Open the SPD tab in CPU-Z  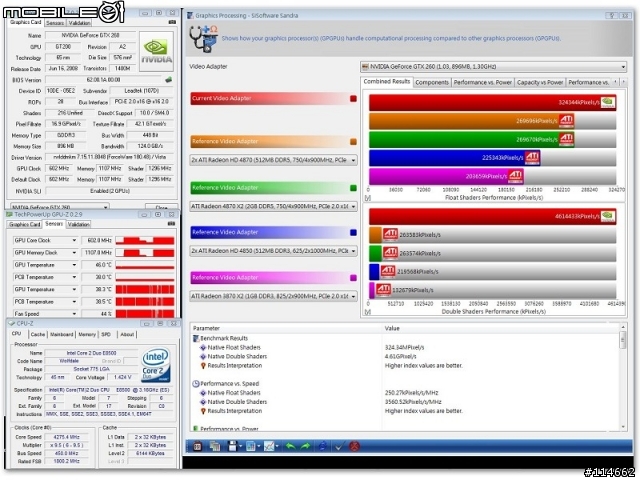pyautogui.click(x=106, y=334)
